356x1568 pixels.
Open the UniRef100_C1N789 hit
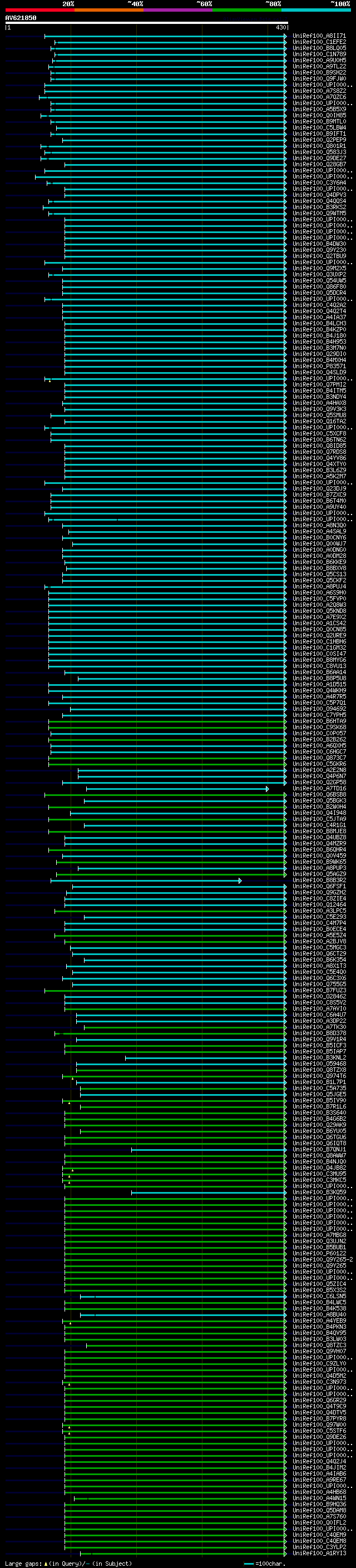point(319,54)
